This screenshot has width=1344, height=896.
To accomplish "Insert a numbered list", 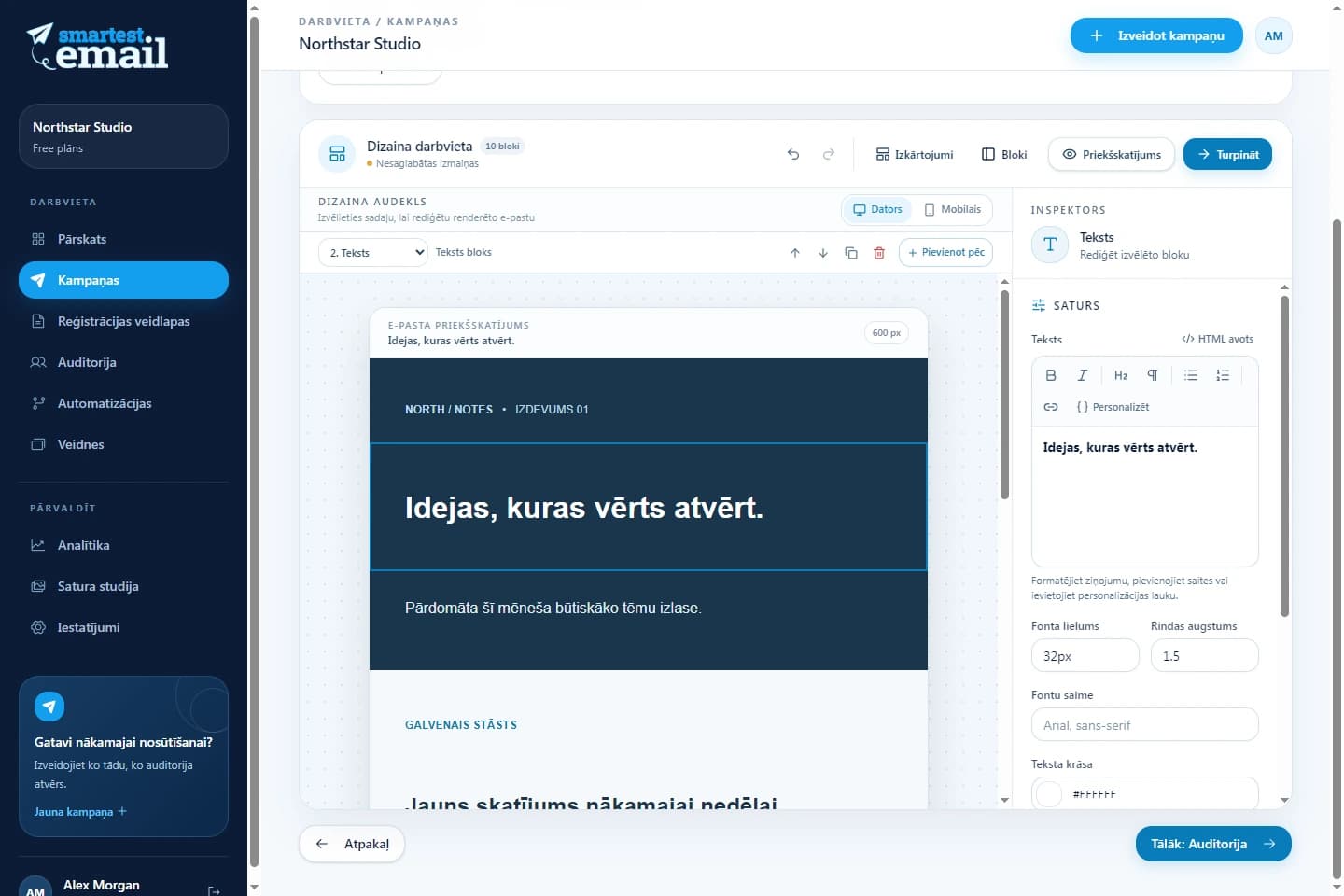I will point(1223,375).
